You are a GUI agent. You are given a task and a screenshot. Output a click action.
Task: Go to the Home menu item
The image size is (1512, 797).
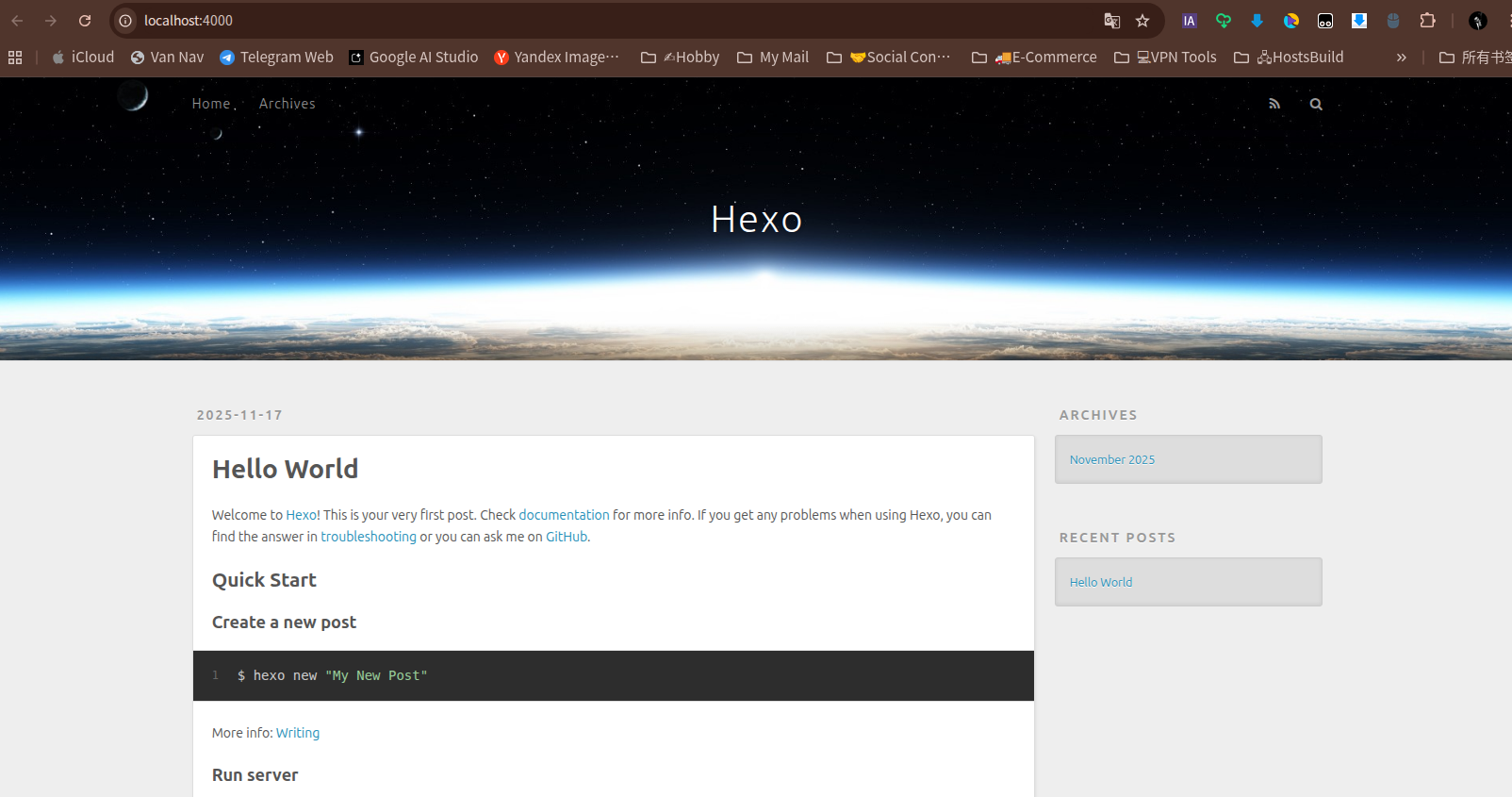click(211, 104)
